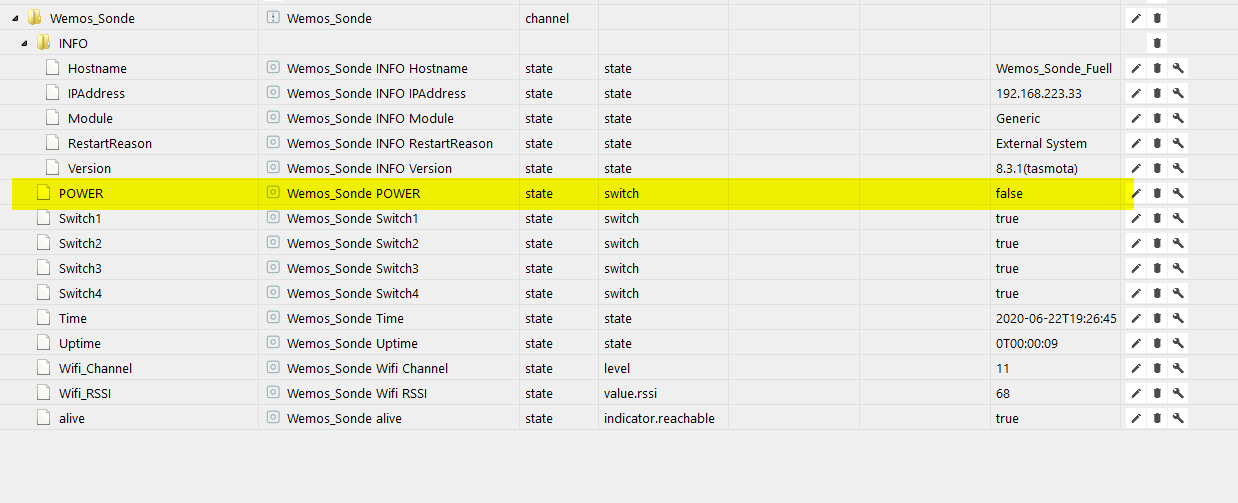Select the Wifi_Channel tree entry
1238x503 pixels.
pos(95,368)
